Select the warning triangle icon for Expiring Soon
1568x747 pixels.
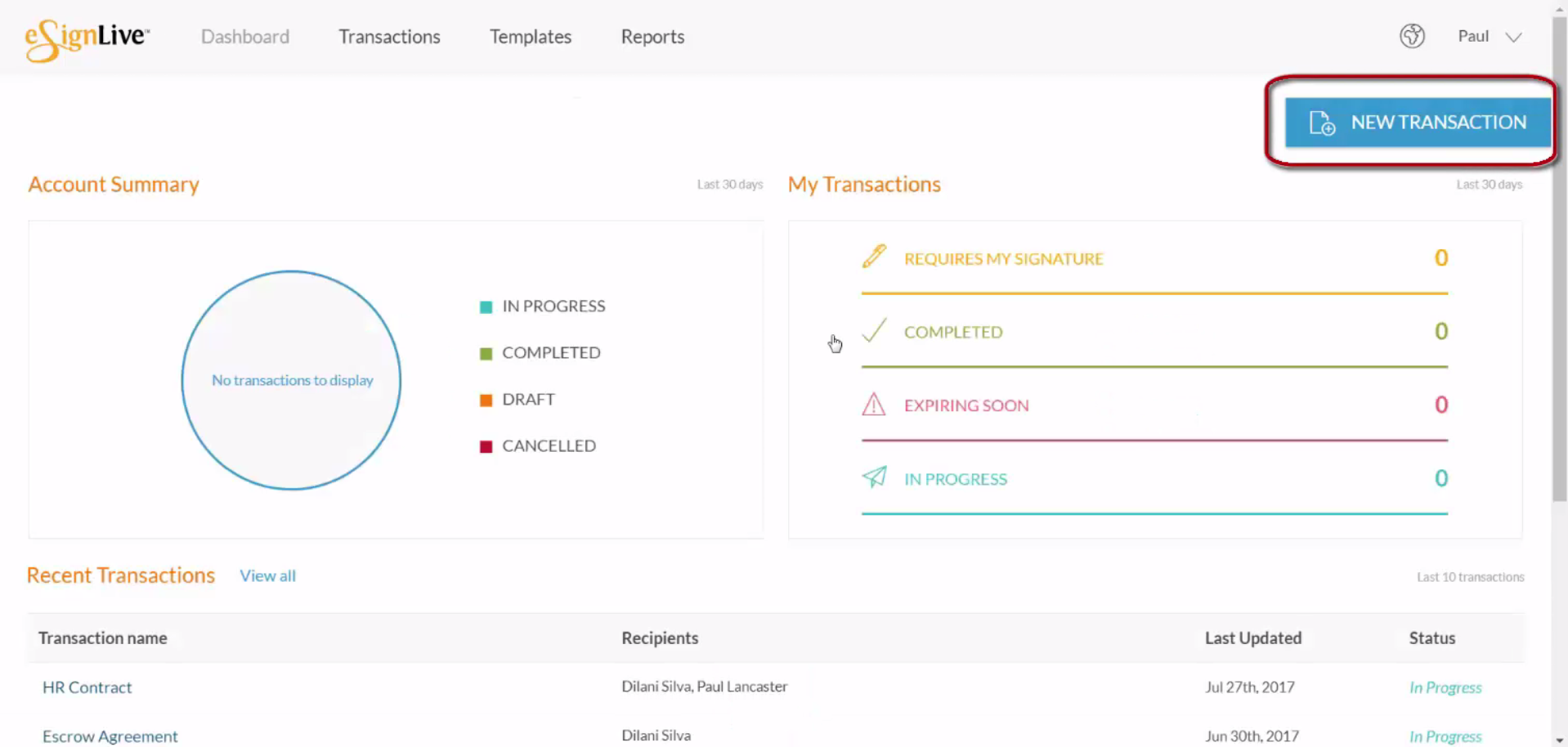[874, 404]
